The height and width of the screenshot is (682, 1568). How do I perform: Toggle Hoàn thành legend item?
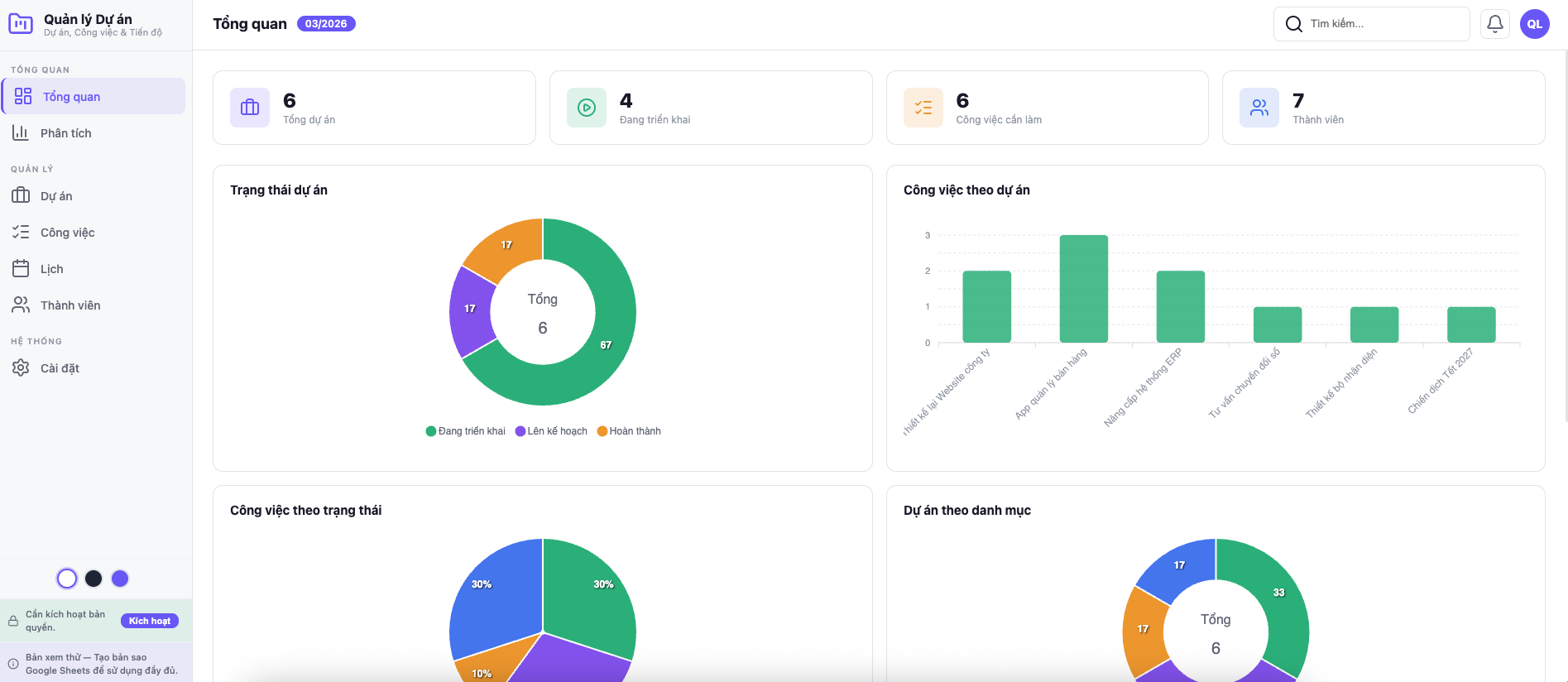click(x=629, y=431)
